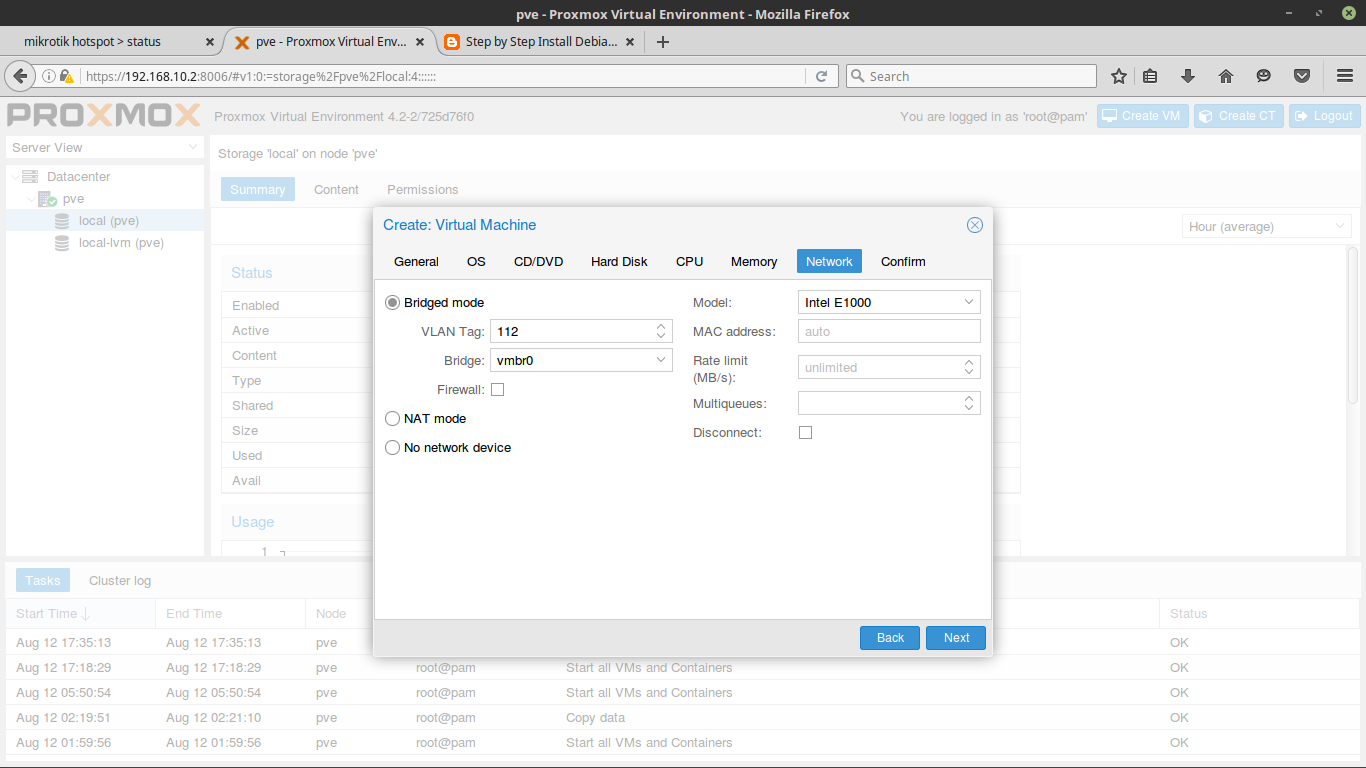
Task: Click the PROXMOX logo
Action: point(104,115)
